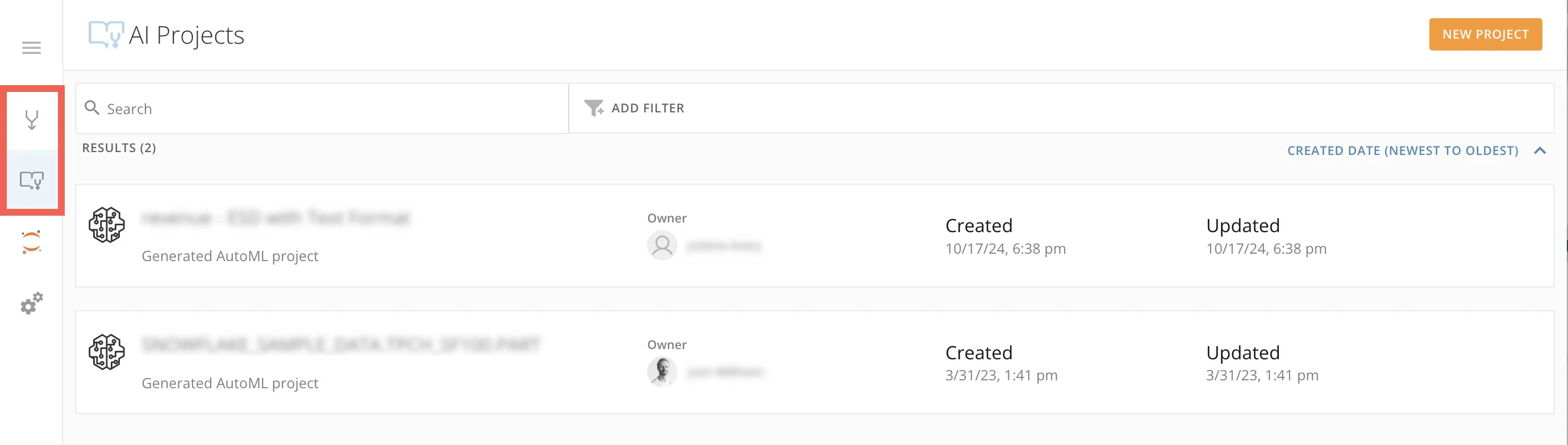
Task: Click the funnel filter icon
Action: [594, 108]
